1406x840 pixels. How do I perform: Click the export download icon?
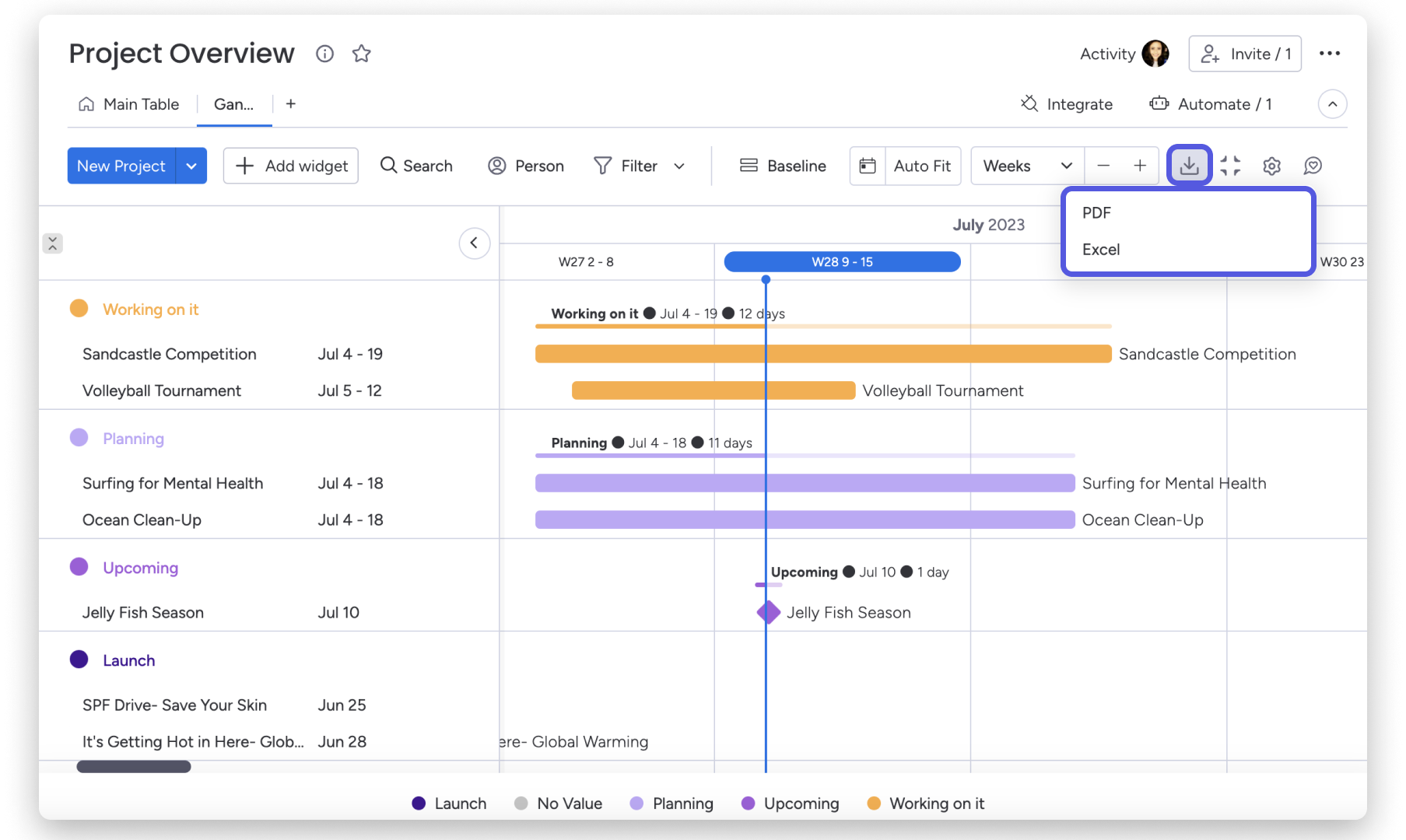pos(1189,166)
